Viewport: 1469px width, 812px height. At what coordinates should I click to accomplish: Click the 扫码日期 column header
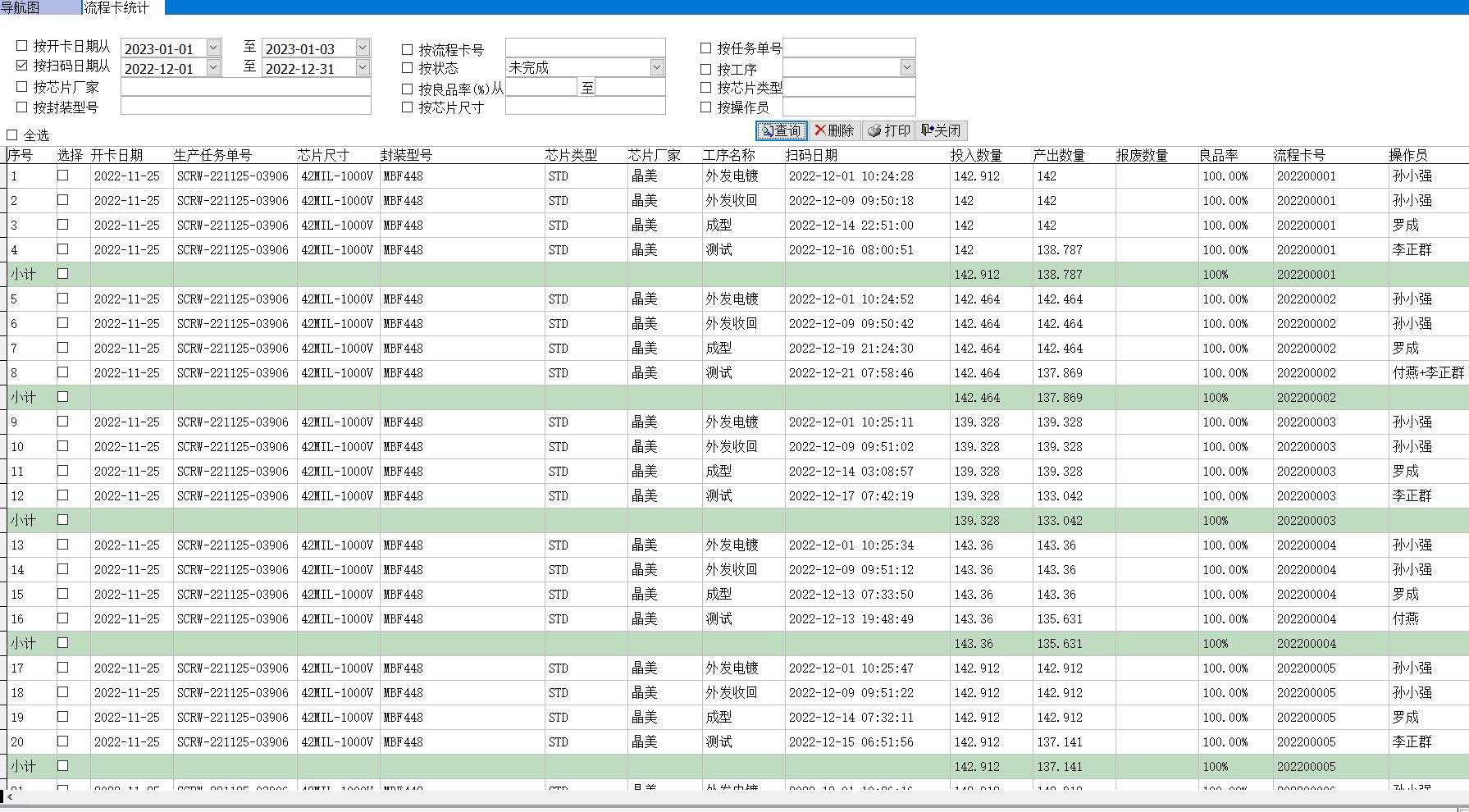[811, 155]
